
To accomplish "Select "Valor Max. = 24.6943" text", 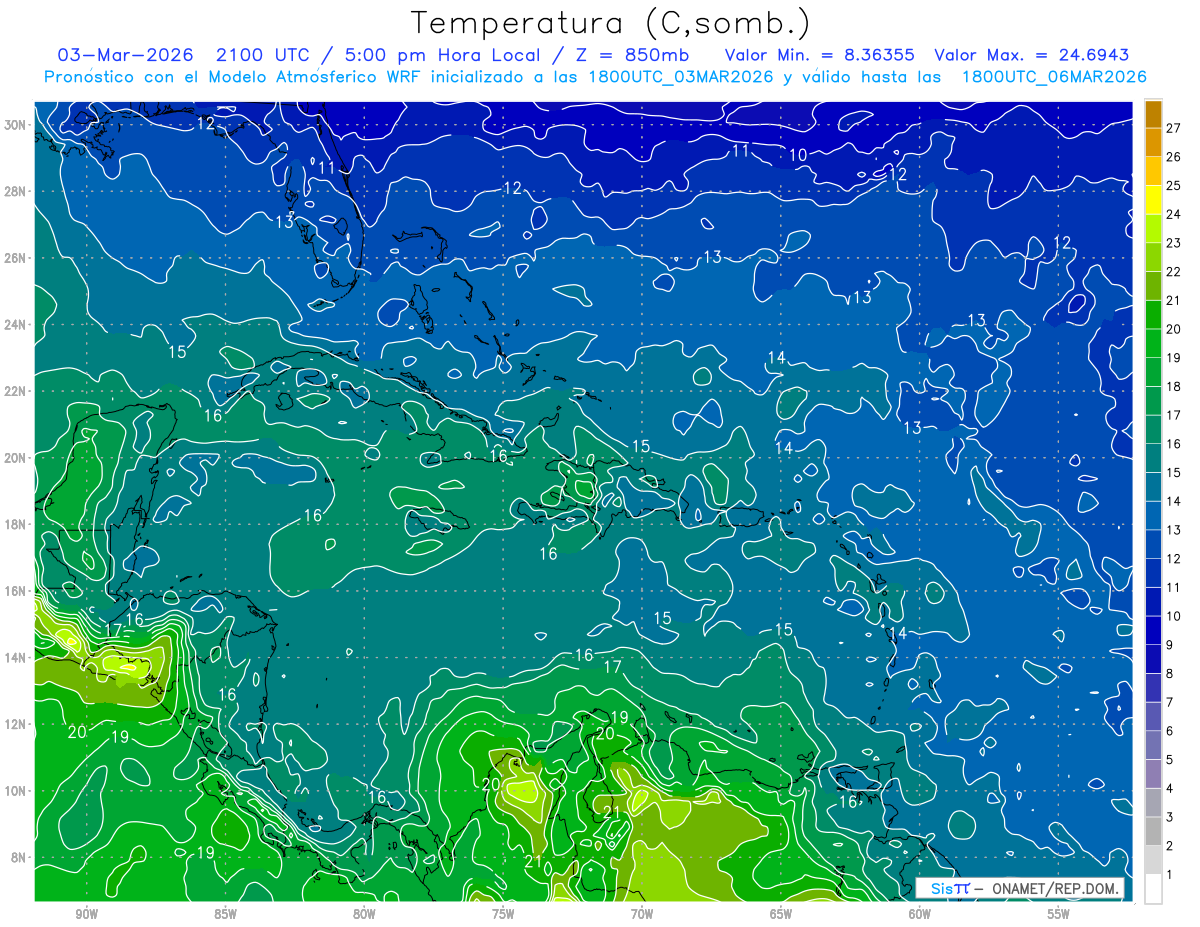I will [x=1031, y=55].
